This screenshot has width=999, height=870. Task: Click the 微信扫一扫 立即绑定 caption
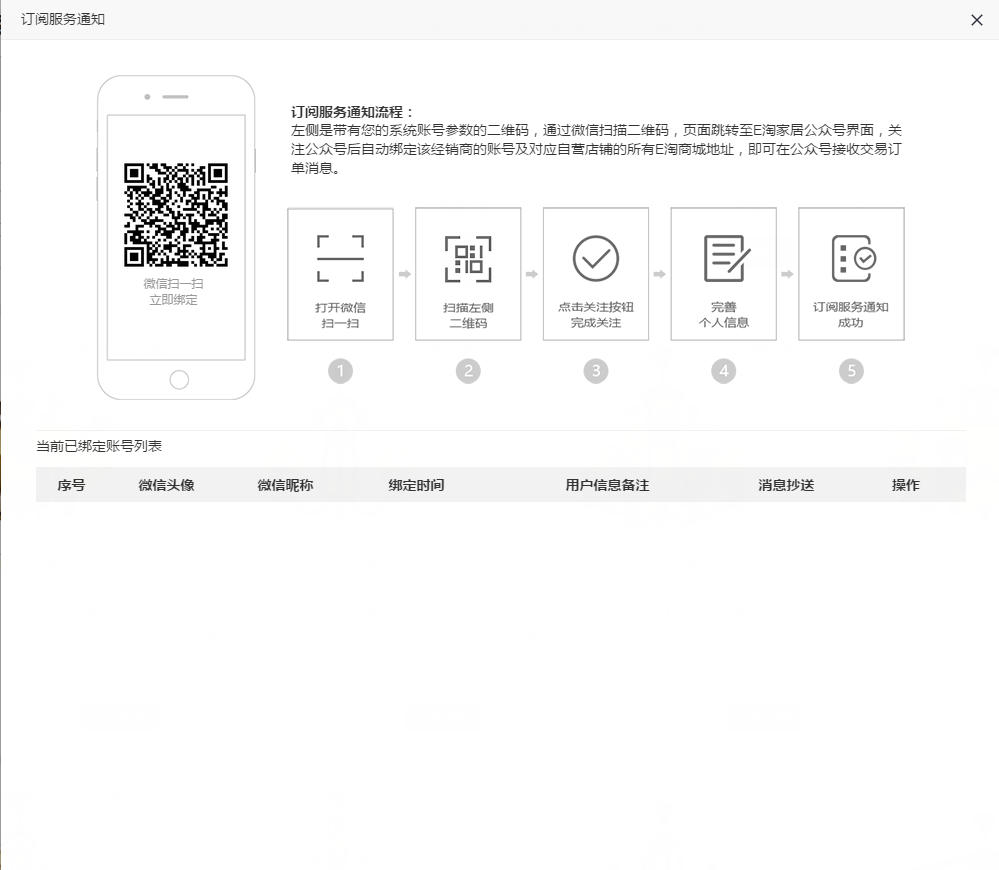173,292
